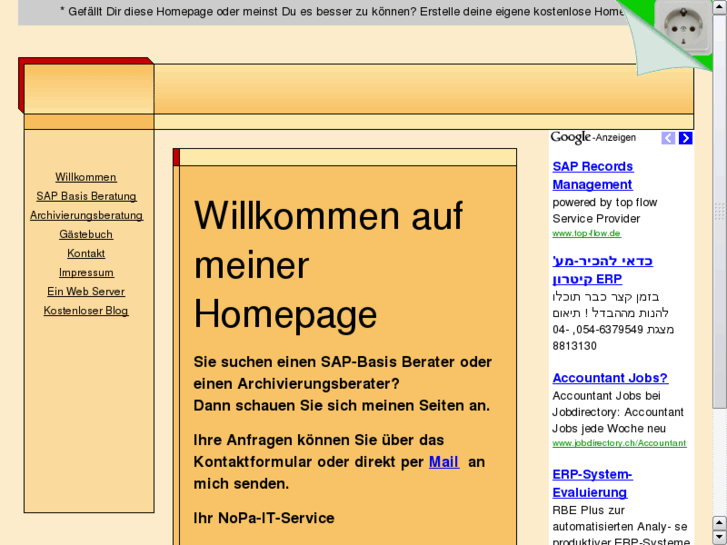Open the Accountant Jobs? ad
This screenshot has width=727, height=545.
610,378
